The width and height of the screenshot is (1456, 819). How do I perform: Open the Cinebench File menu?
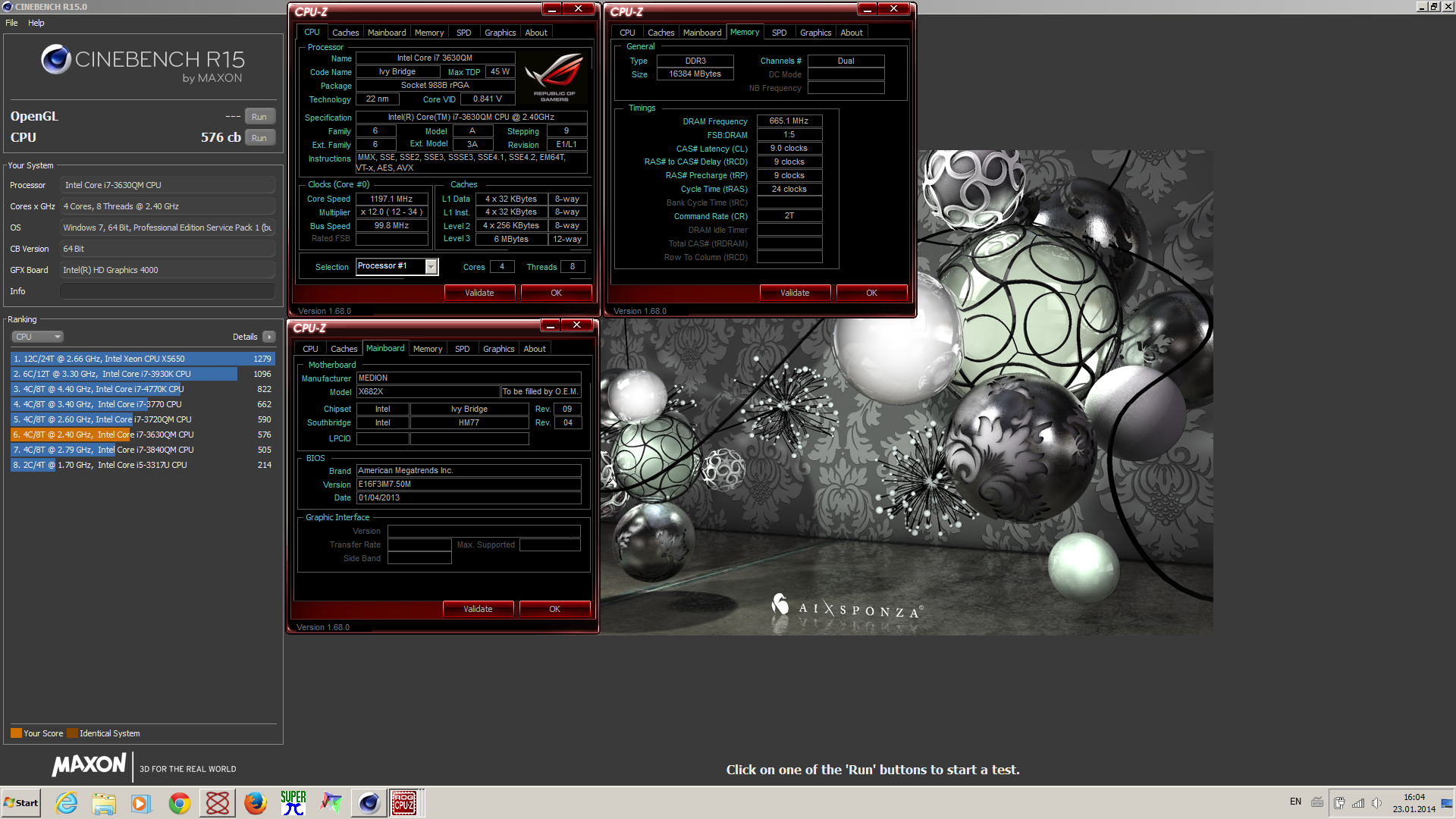point(11,23)
